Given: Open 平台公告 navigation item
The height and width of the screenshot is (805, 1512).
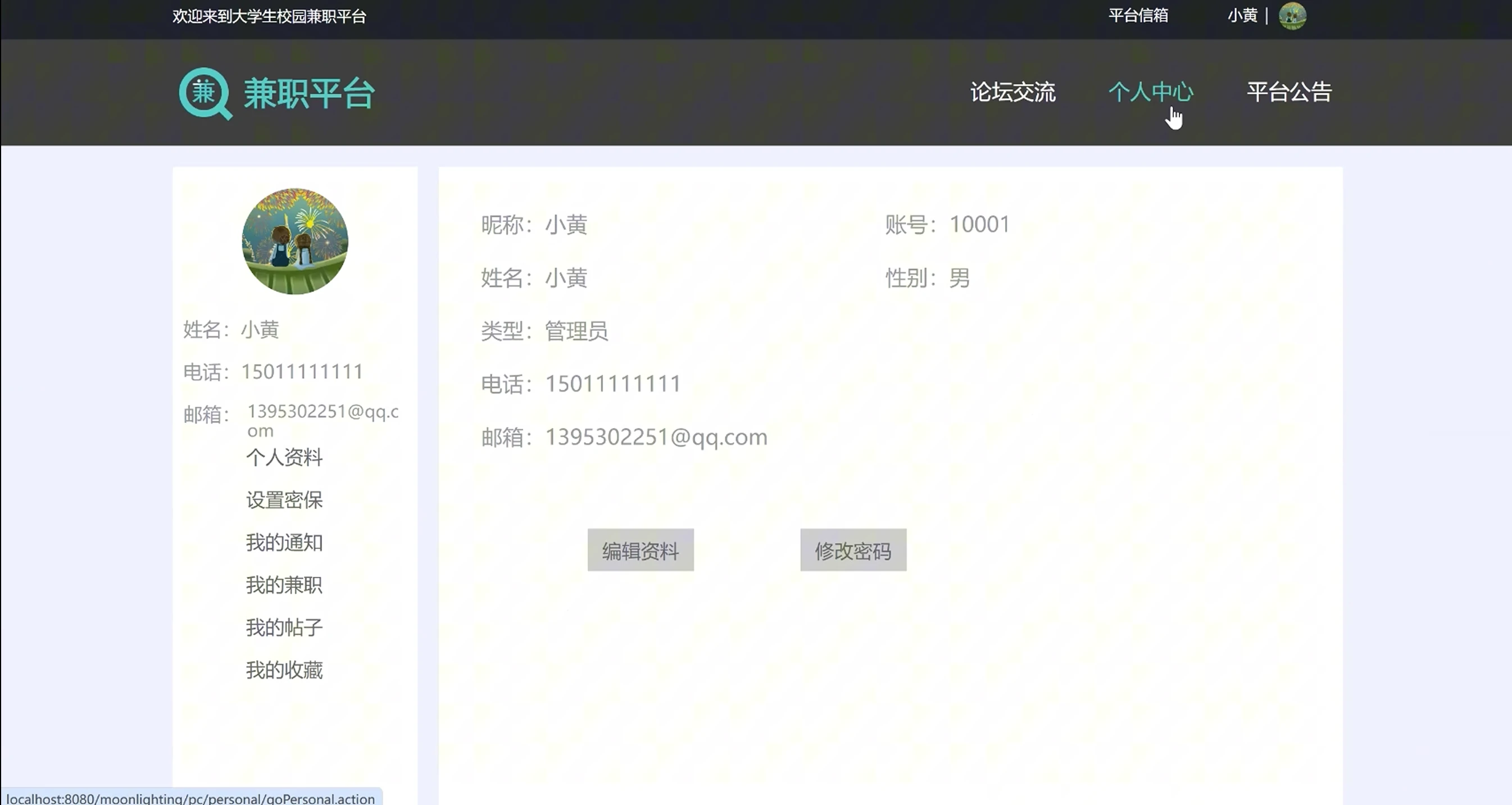Looking at the screenshot, I should (1289, 92).
